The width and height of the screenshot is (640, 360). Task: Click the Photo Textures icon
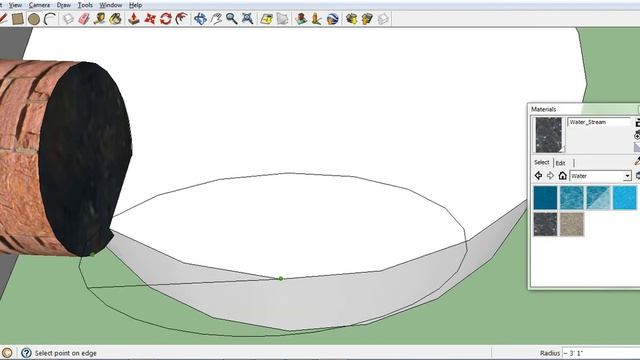coord(317,19)
